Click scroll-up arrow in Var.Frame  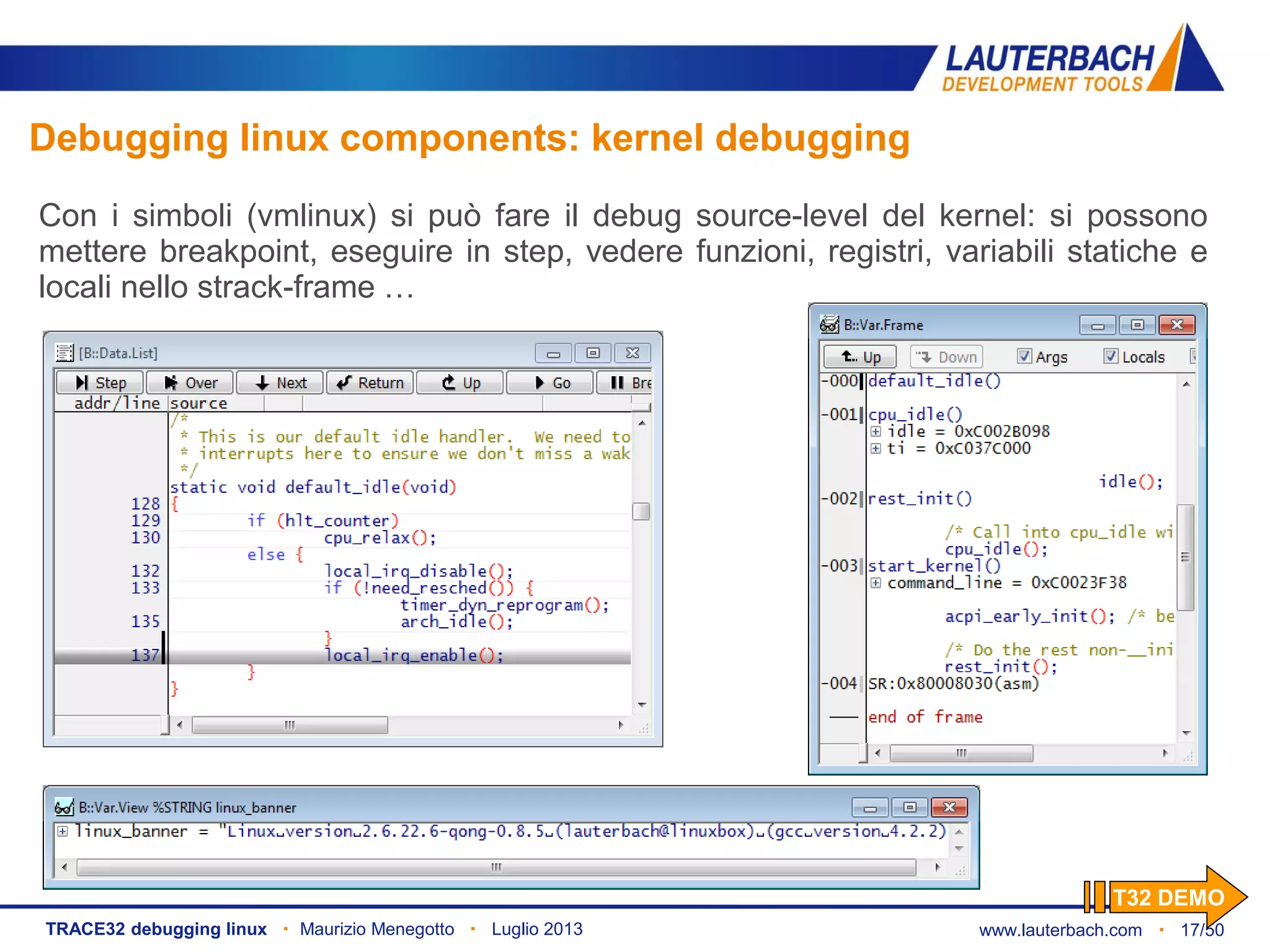pos(1186,384)
